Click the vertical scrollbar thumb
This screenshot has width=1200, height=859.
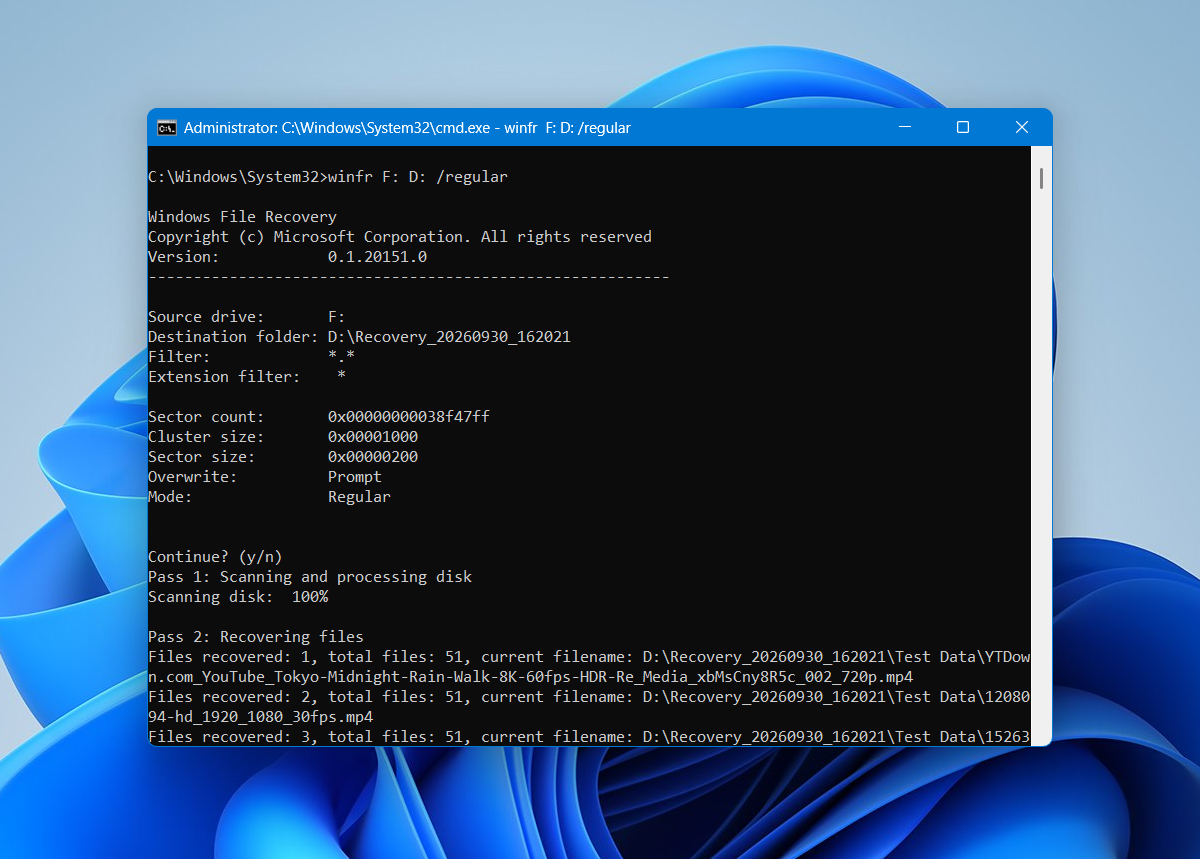tap(1041, 178)
